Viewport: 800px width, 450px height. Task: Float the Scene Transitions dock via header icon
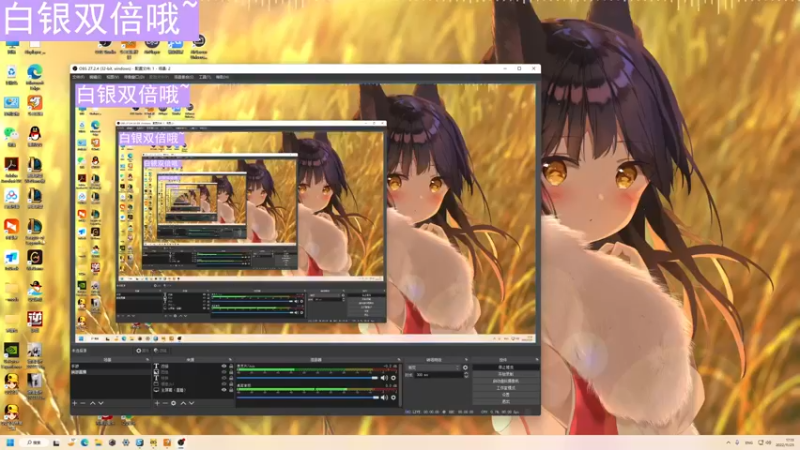pos(466,360)
